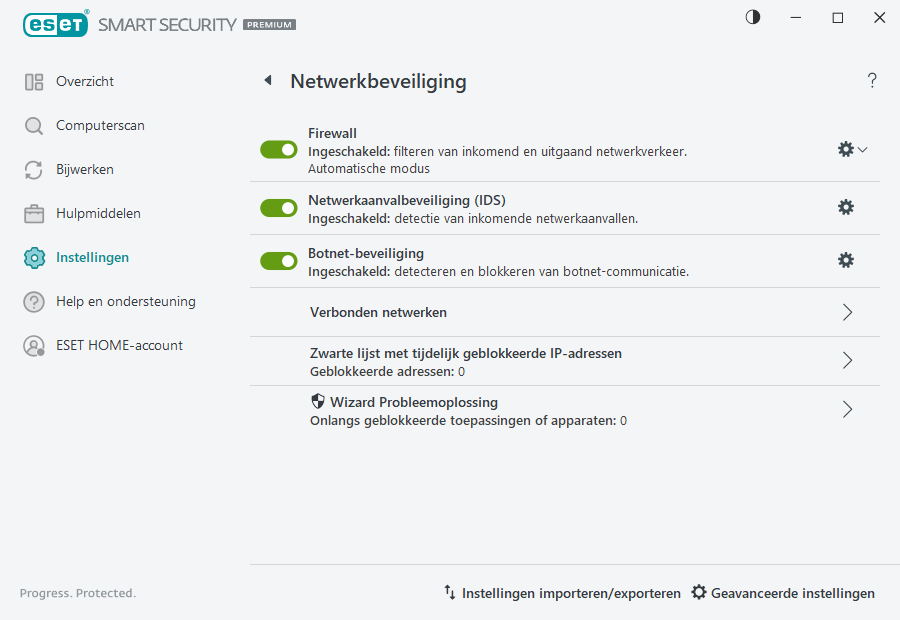Disable the Firewall toggle
This screenshot has width=900, height=620.
point(278,149)
